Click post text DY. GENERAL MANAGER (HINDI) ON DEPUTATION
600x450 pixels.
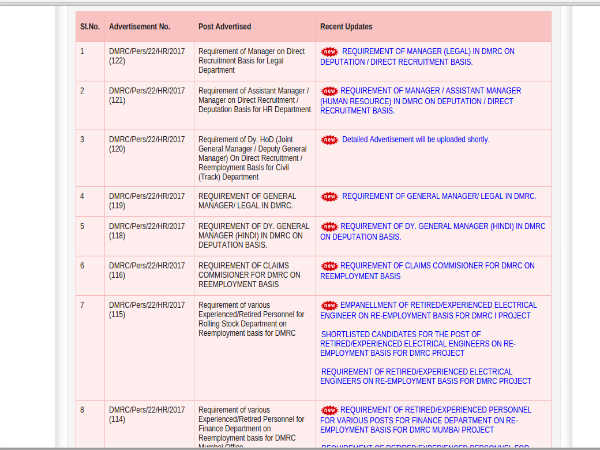coord(254,235)
